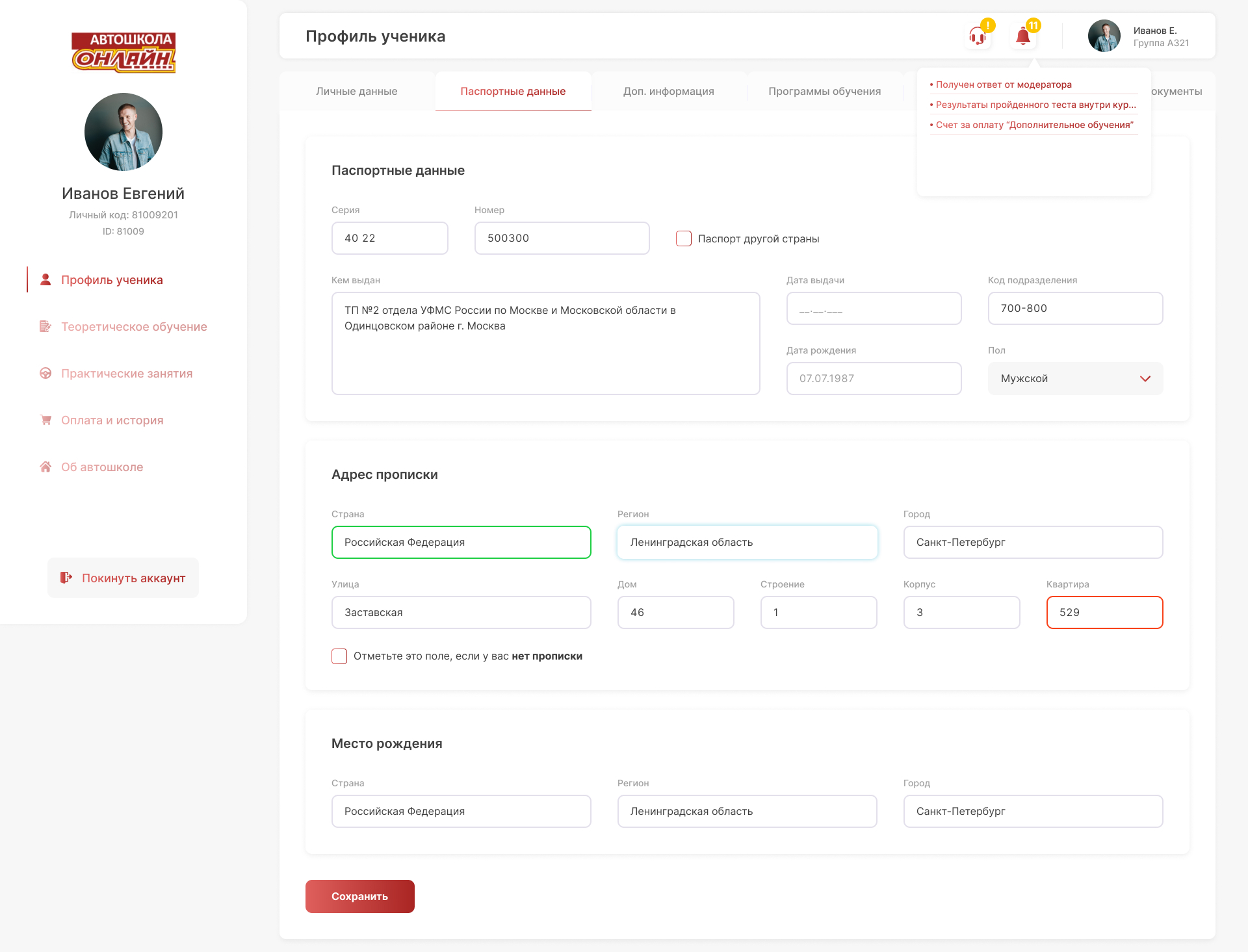Open the Получен ответ от модератора notification

pyautogui.click(x=1004, y=84)
